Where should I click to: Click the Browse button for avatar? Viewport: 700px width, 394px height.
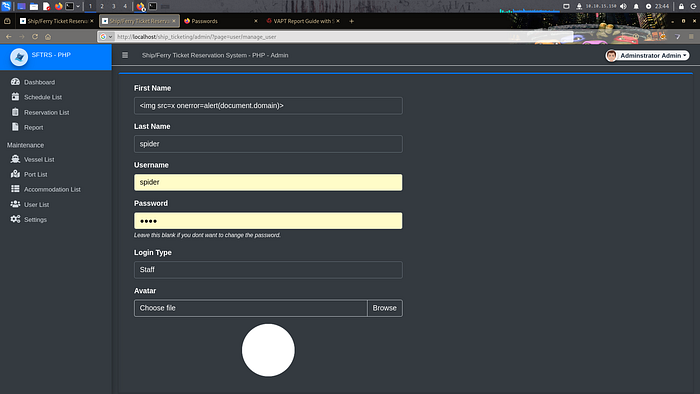click(x=384, y=308)
